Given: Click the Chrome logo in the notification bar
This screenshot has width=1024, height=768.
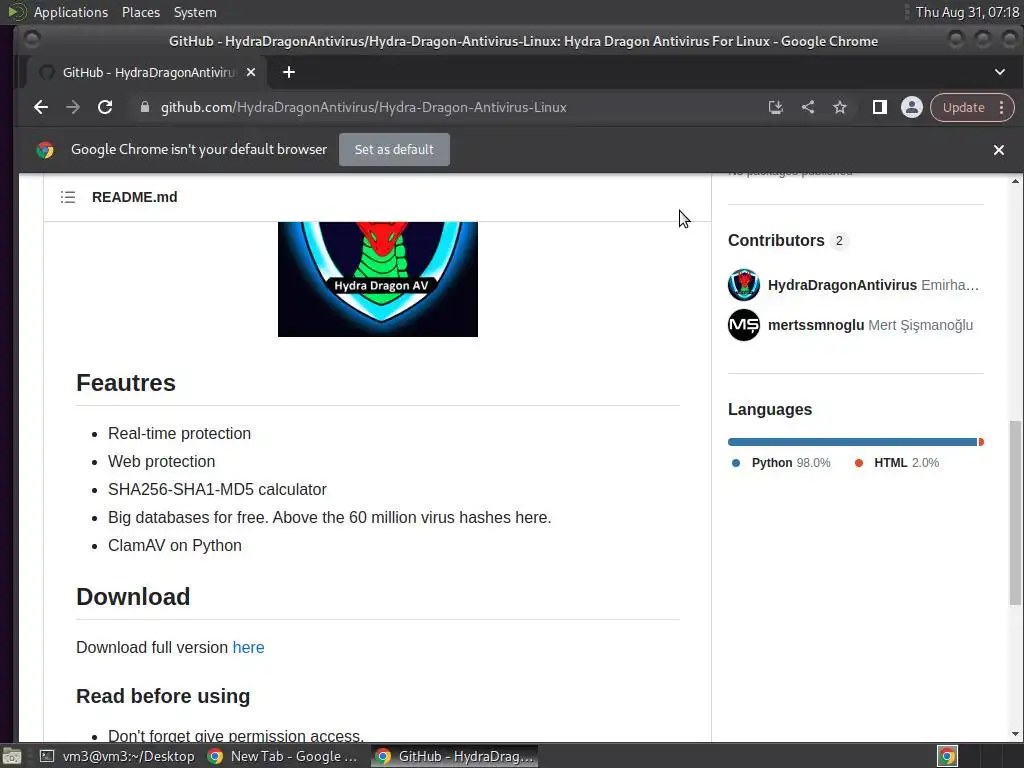Looking at the screenshot, I should tap(45, 150).
